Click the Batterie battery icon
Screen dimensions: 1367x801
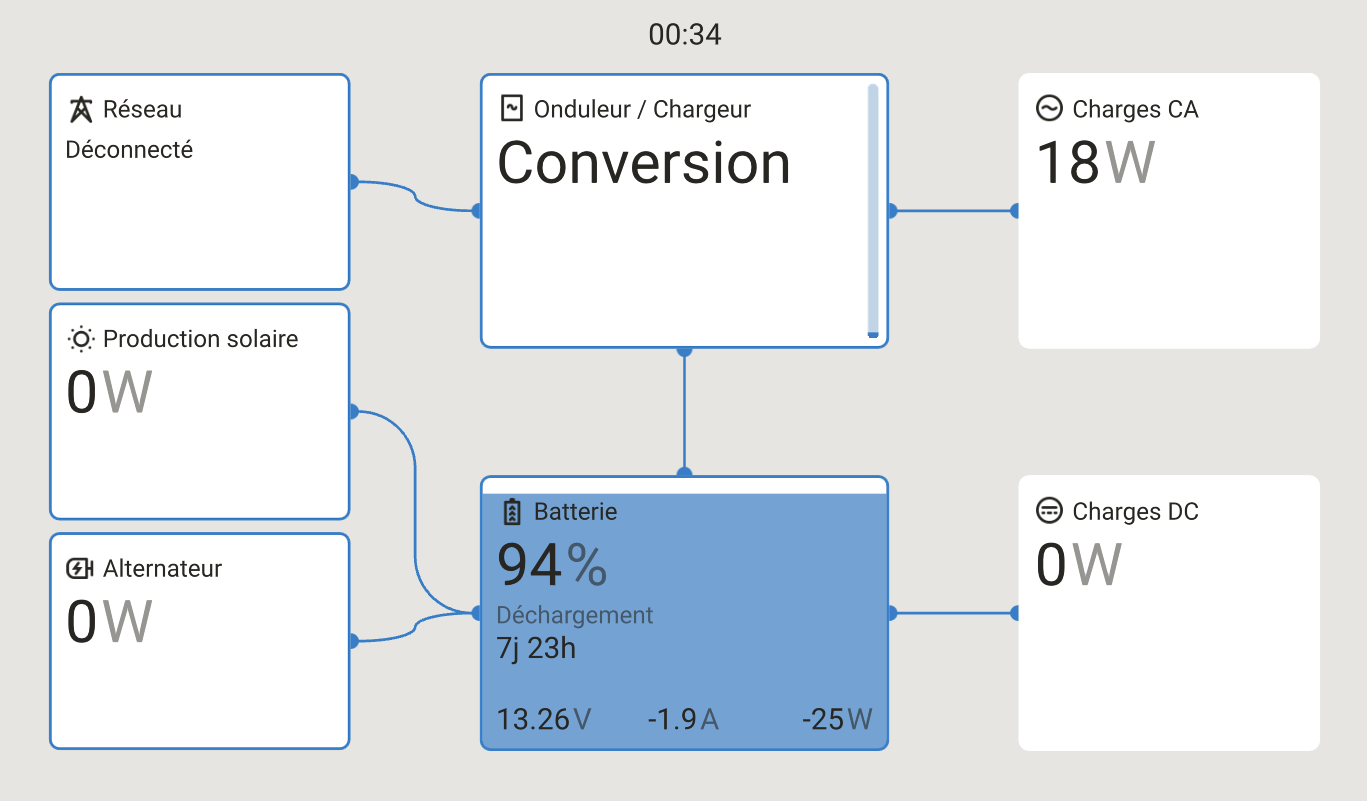(511, 512)
